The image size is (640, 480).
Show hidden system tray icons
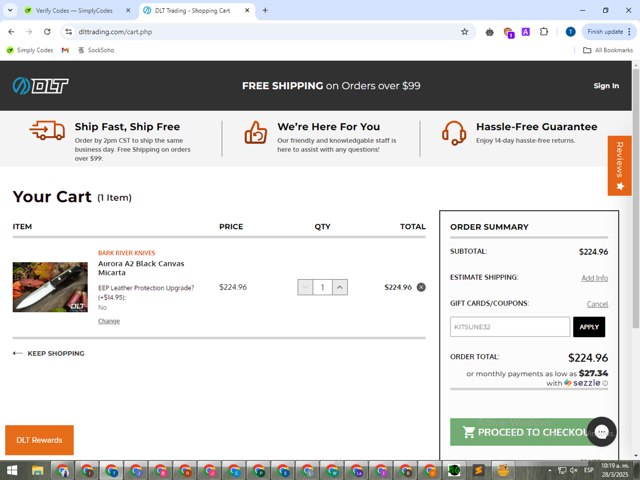[550, 471]
